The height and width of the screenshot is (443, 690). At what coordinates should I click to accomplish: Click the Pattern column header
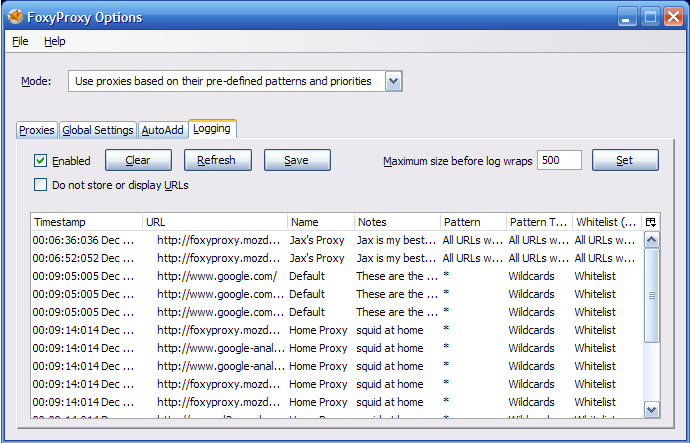click(x=473, y=222)
